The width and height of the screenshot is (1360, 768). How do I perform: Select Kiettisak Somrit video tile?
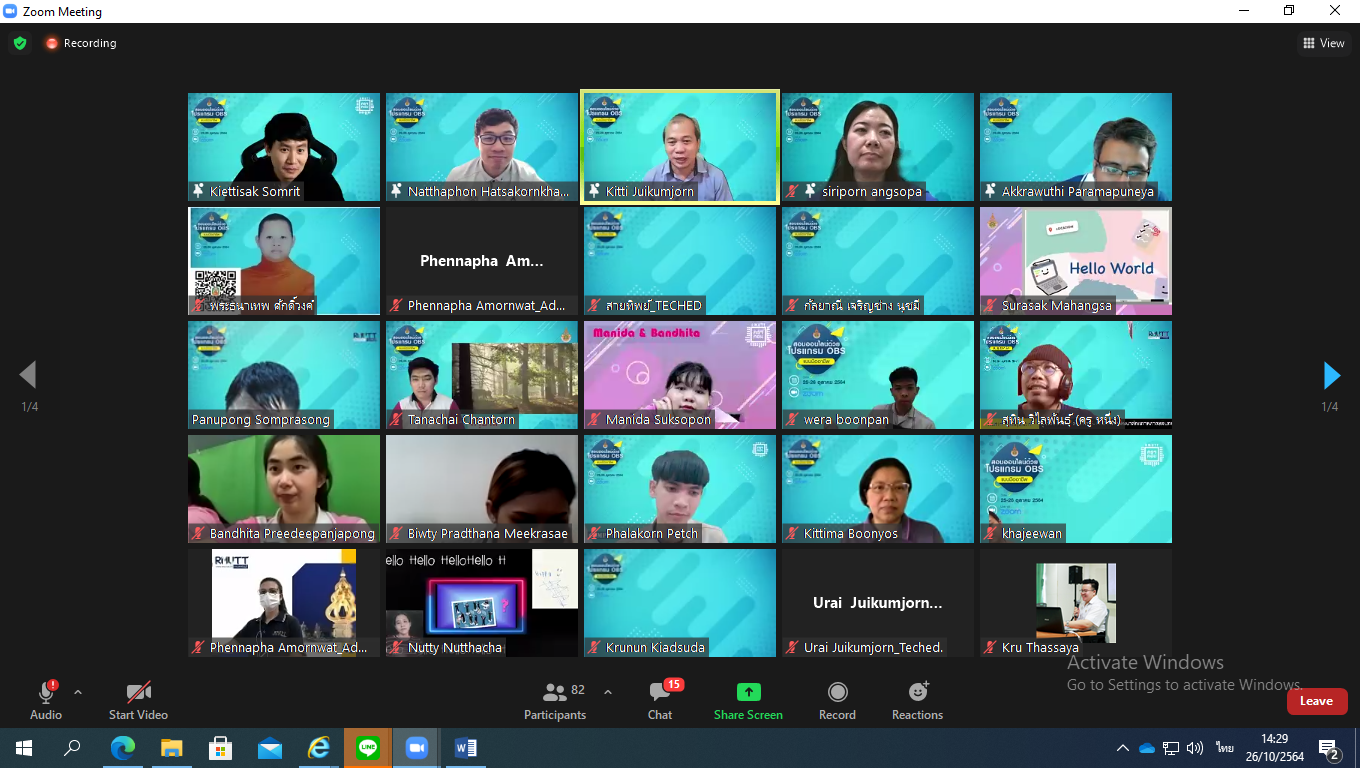pyautogui.click(x=284, y=147)
